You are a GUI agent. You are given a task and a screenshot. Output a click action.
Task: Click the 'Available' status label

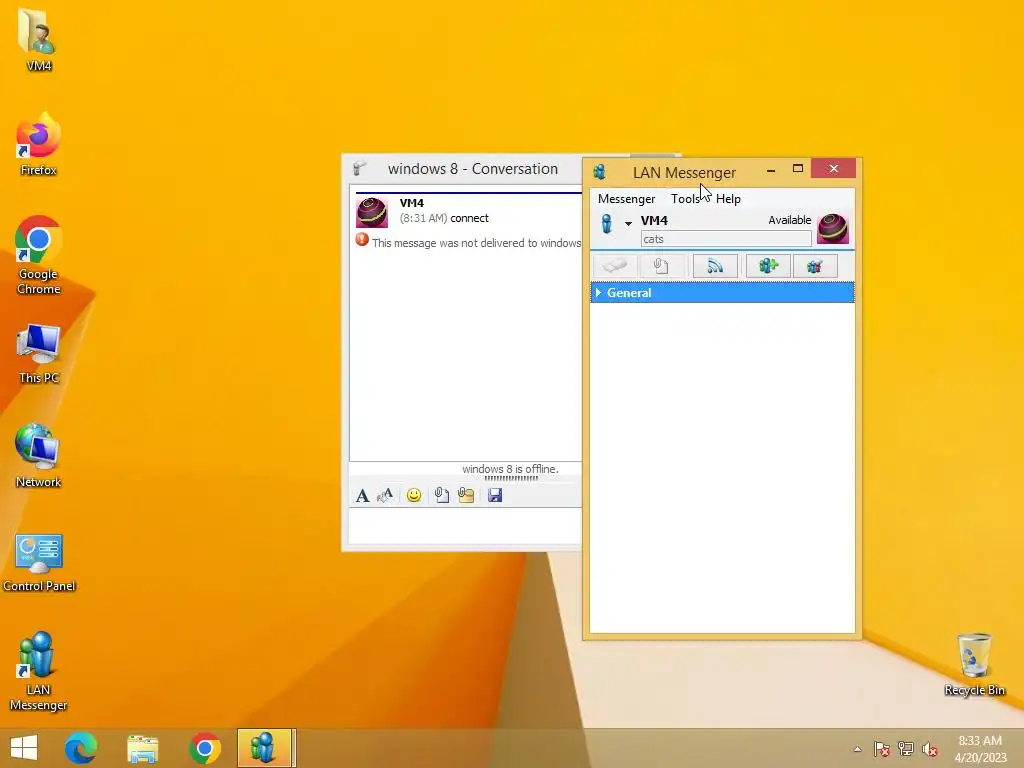pyautogui.click(x=790, y=220)
